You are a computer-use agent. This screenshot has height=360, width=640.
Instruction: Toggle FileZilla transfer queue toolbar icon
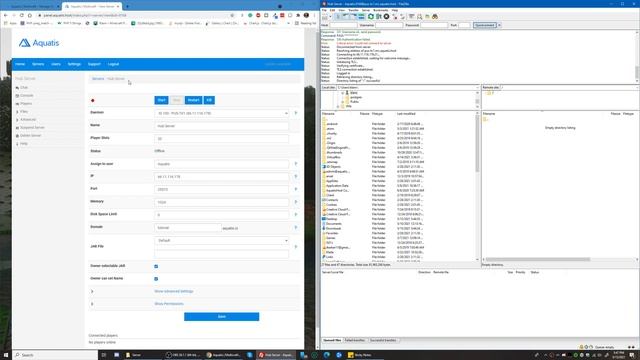(x=361, y=17)
